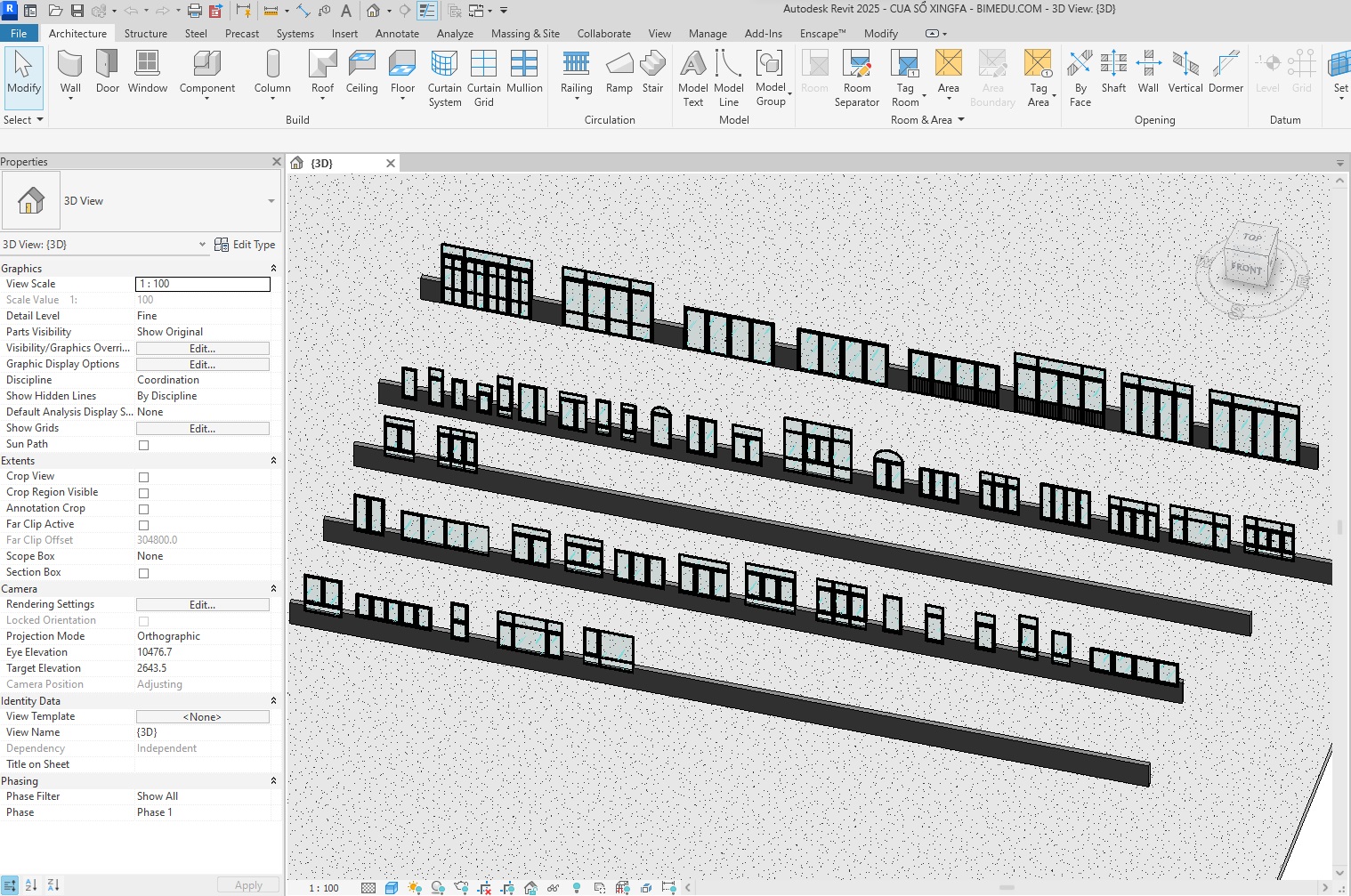The width and height of the screenshot is (1351, 896).
Task: Toggle the Crop View checkbox
Action: (143, 477)
